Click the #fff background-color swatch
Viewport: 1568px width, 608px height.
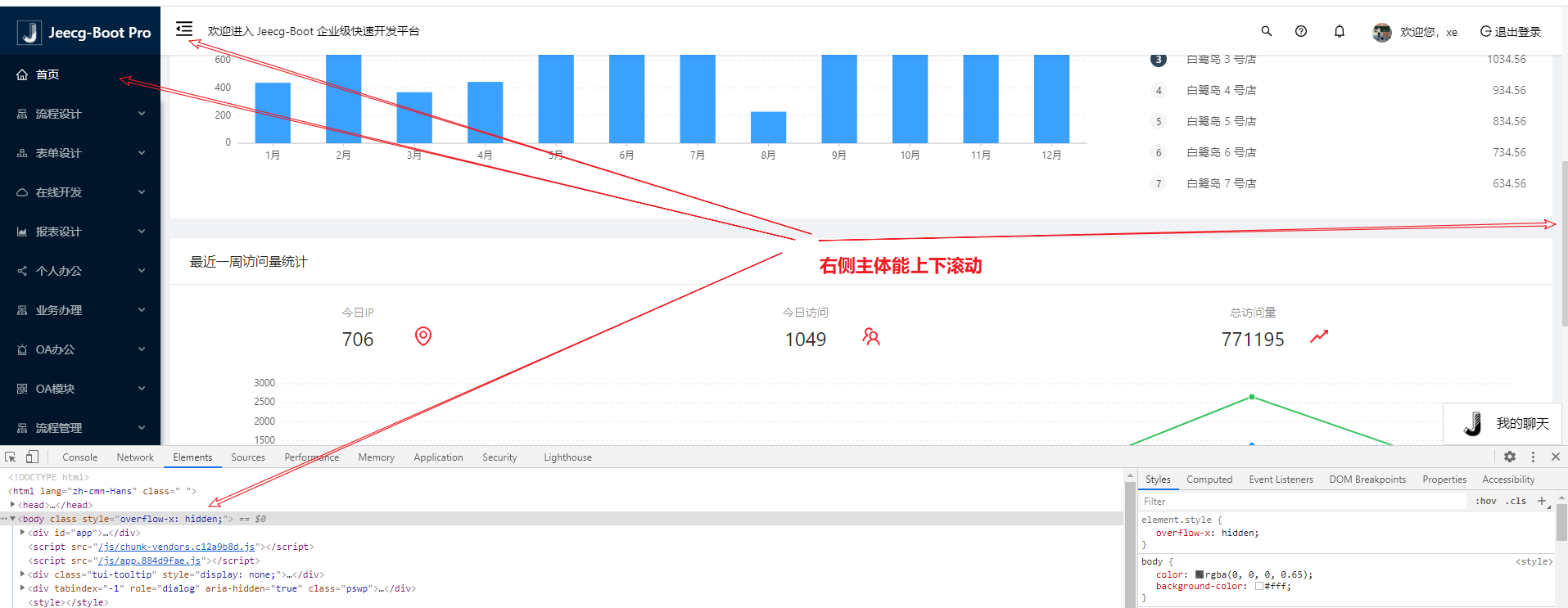(x=1259, y=586)
